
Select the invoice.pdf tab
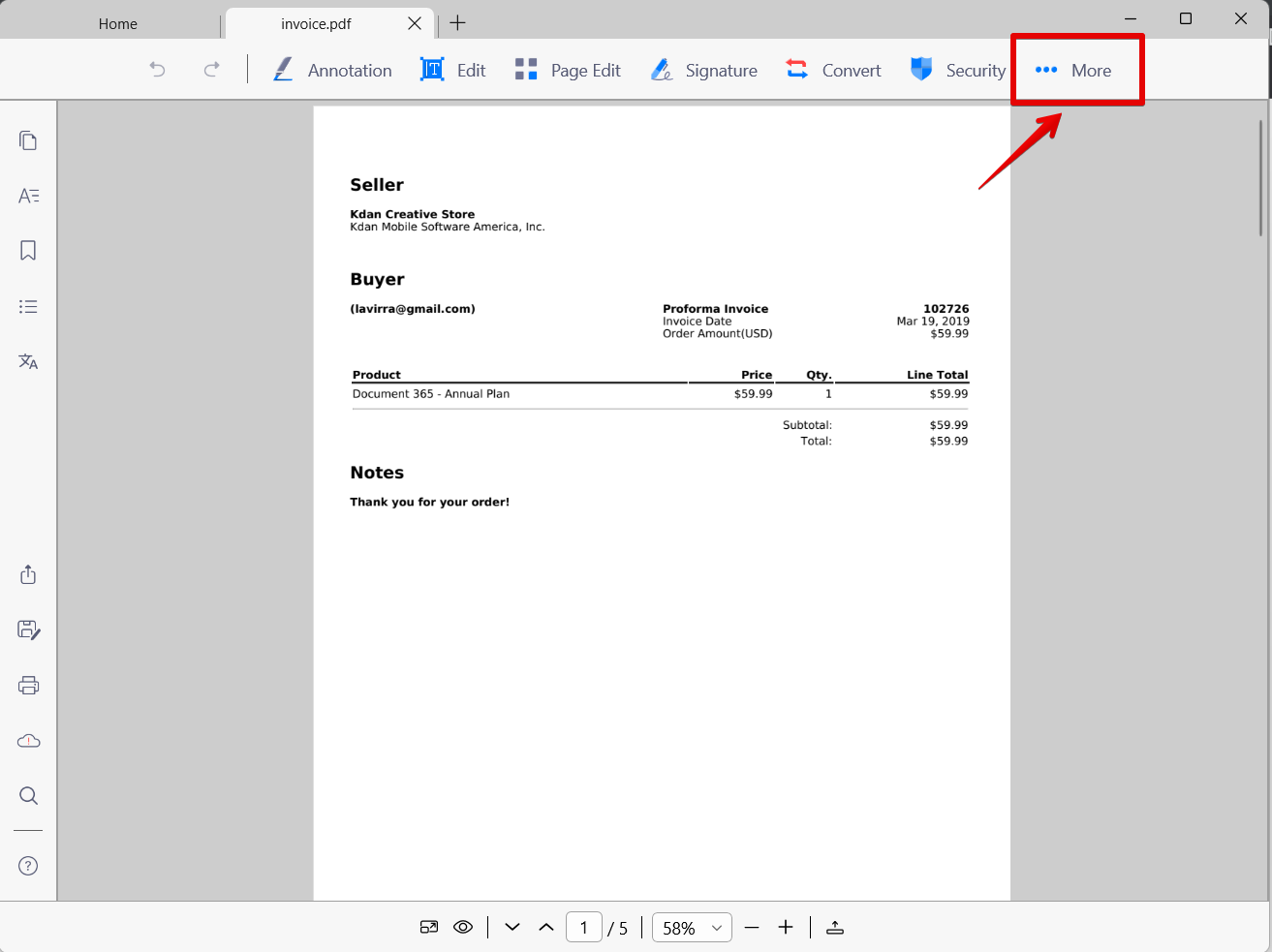pos(316,23)
